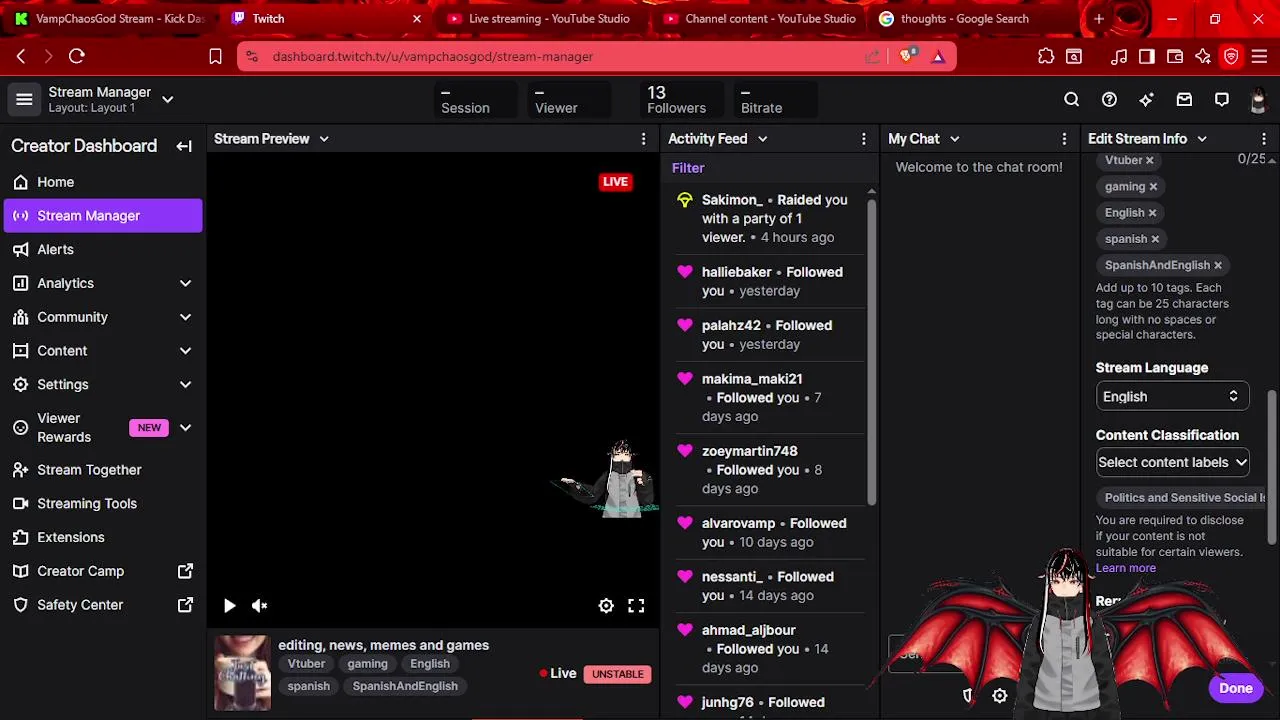Click the browser address bar URL
This screenshot has height=720, width=1280.
433,57
